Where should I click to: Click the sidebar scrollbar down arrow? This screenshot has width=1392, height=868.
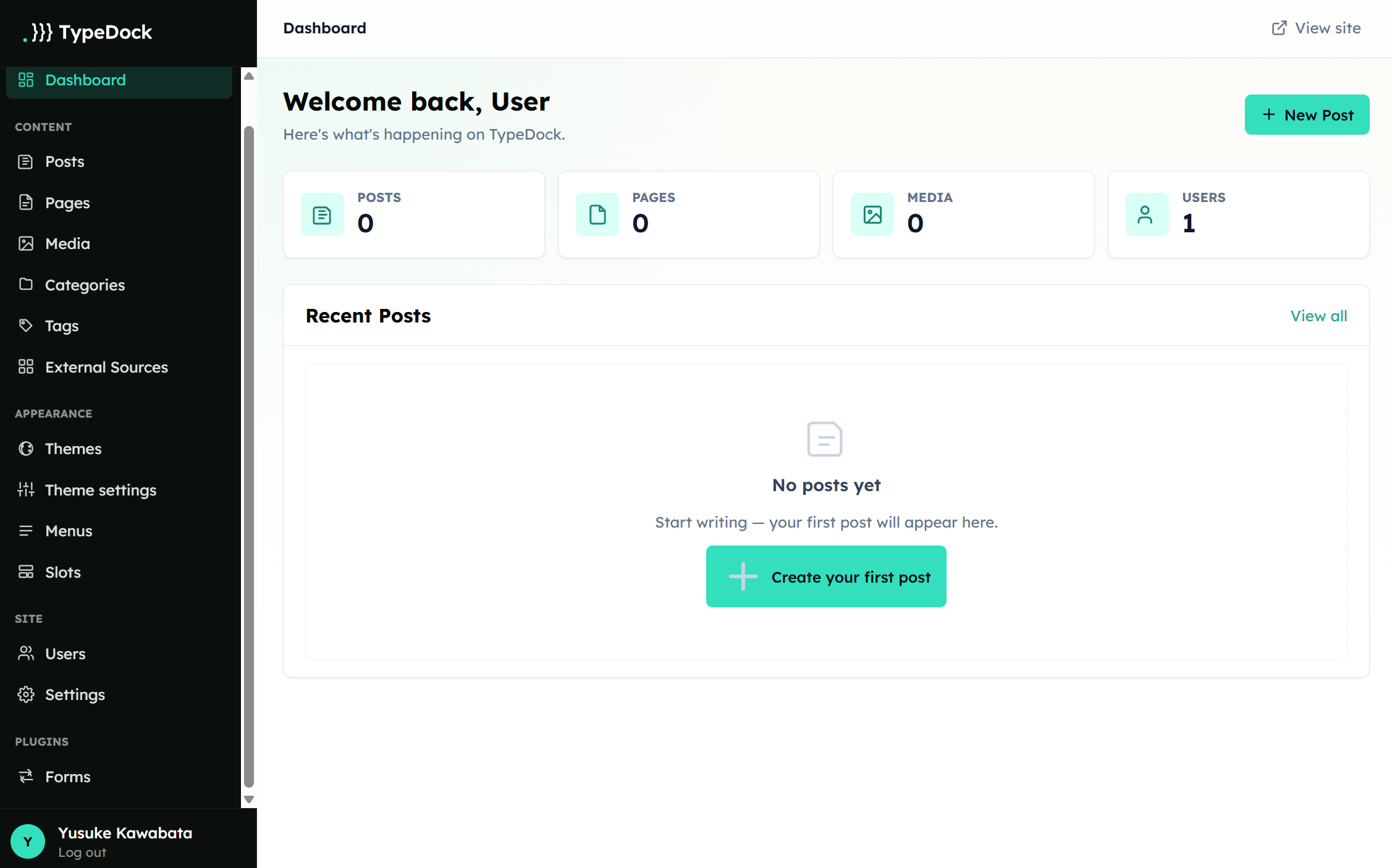coord(249,799)
